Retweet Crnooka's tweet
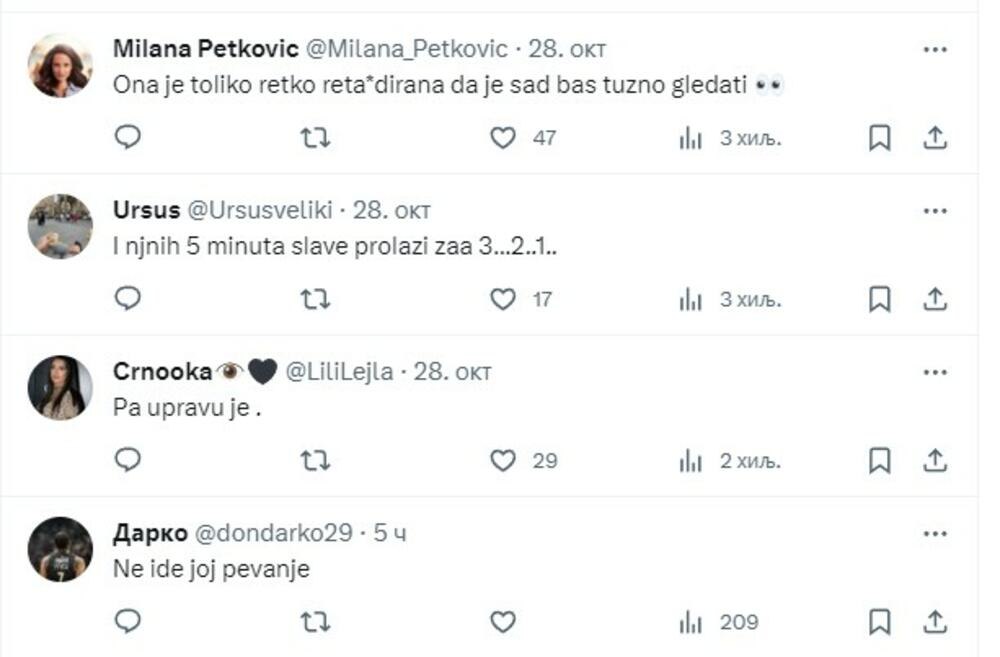1000x657 pixels. click(x=317, y=461)
